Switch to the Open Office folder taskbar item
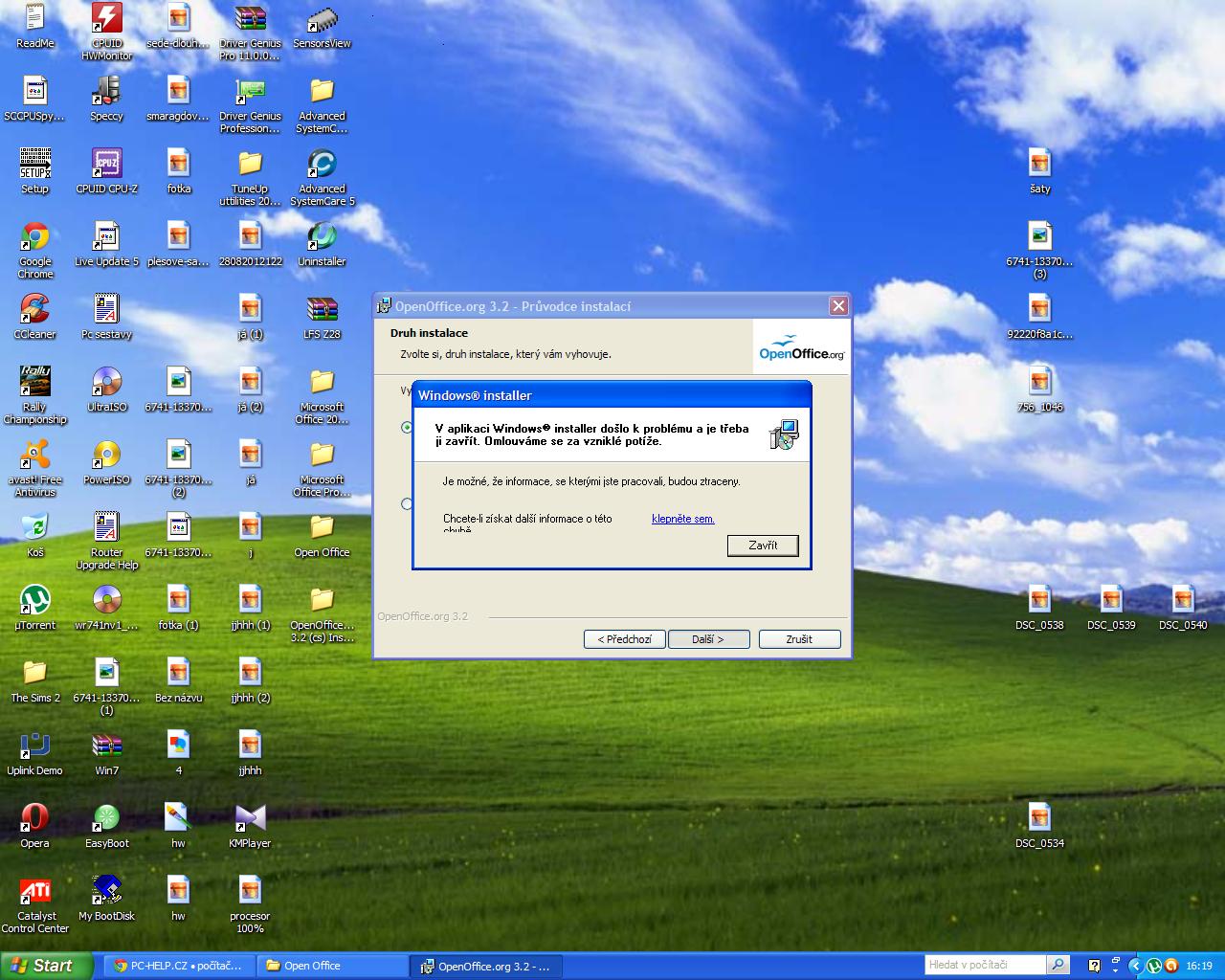The image size is (1225, 980). [x=333, y=966]
